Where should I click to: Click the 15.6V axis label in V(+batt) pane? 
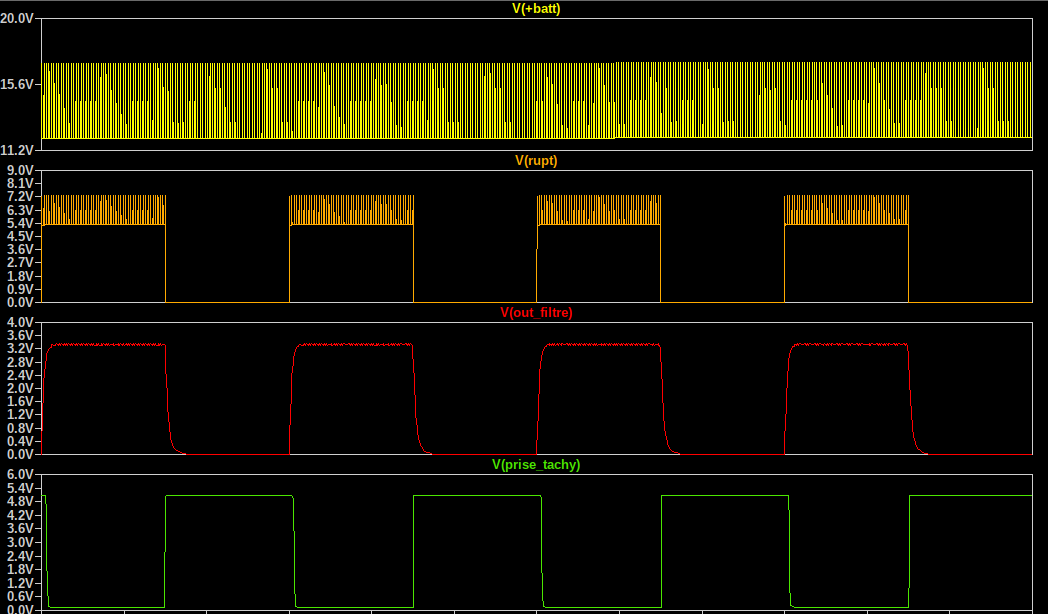tap(17, 84)
